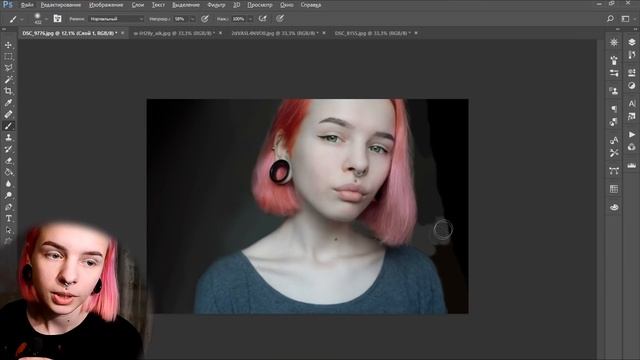Open the History panel icon
This screenshot has height=360, width=640.
632,55
